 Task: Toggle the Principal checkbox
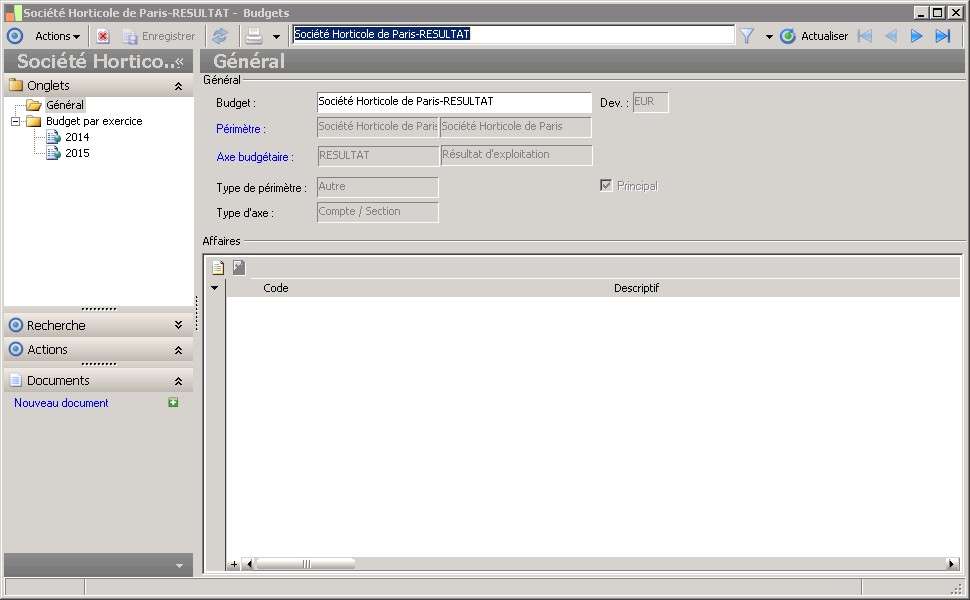[x=606, y=186]
